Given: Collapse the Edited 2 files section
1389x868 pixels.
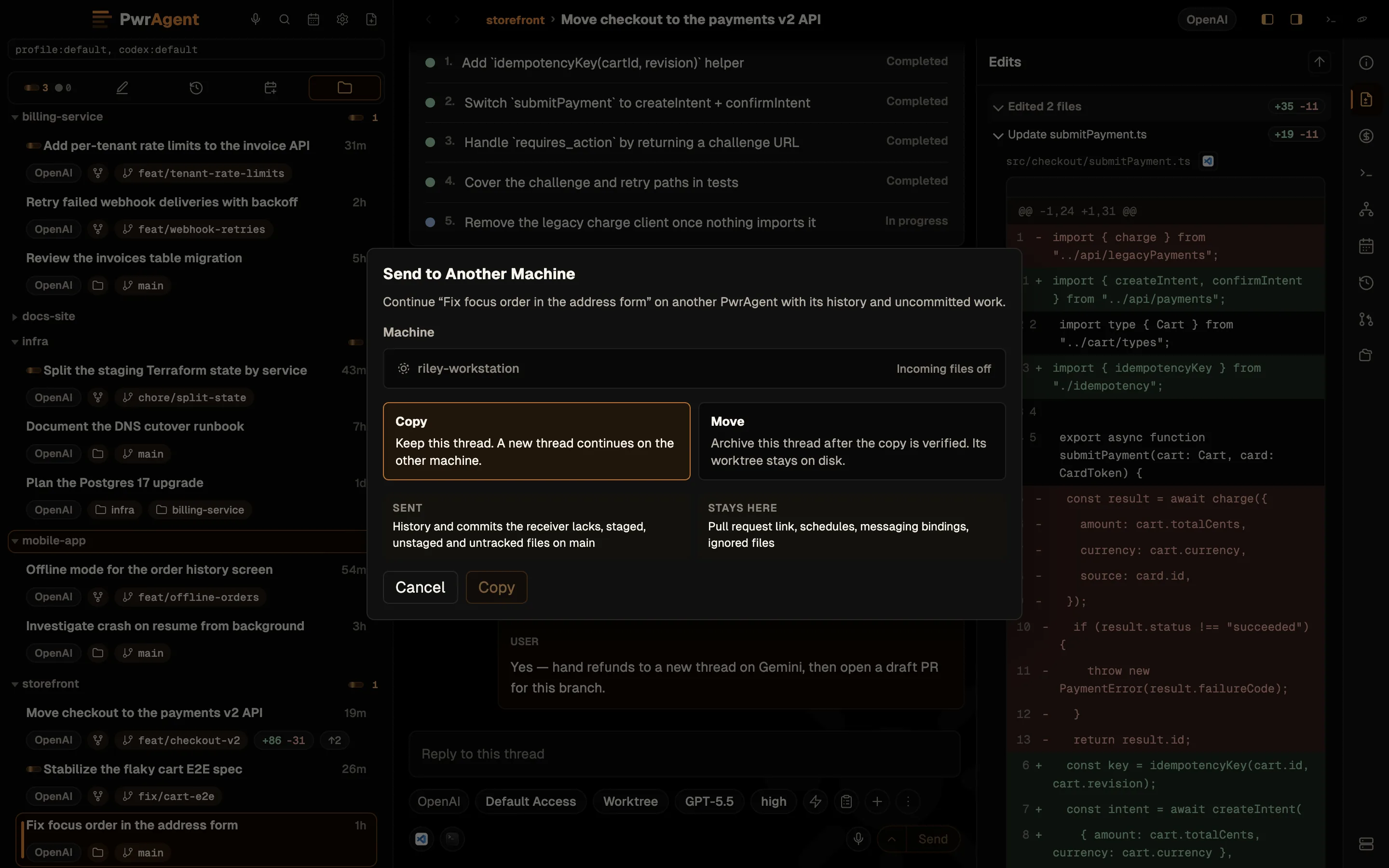Looking at the screenshot, I should point(998,108).
